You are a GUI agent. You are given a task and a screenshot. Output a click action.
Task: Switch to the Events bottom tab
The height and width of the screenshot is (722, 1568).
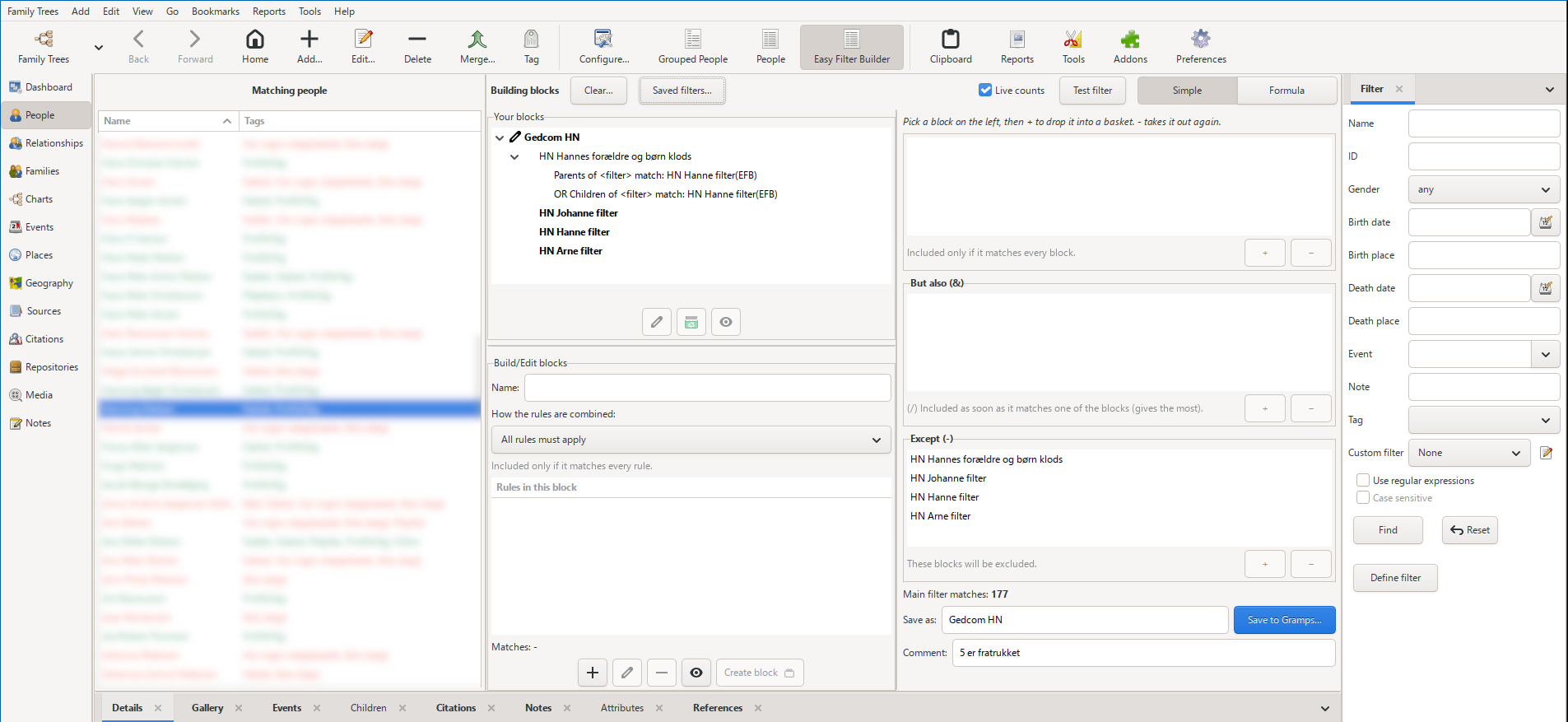tap(286, 708)
